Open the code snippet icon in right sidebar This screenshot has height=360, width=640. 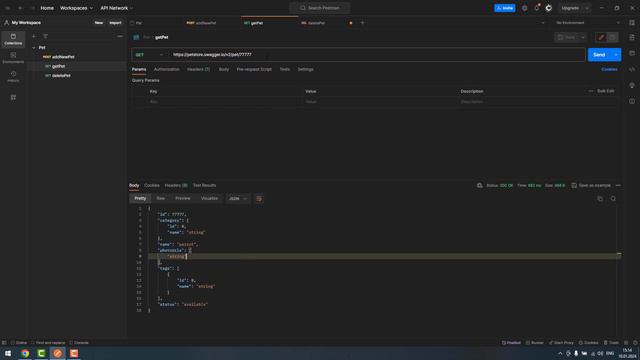(632, 69)
